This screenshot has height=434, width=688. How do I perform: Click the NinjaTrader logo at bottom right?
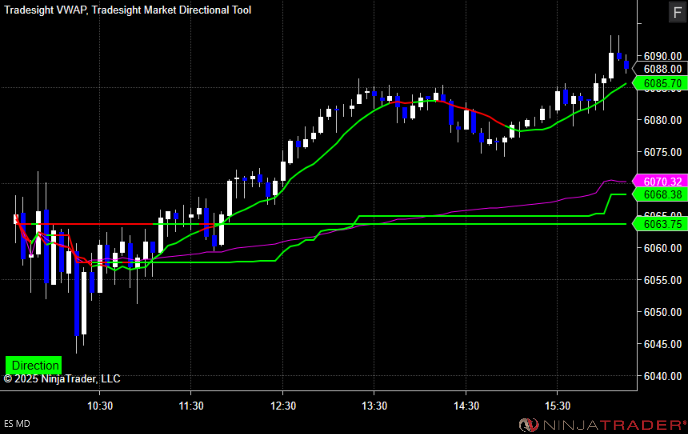click(602, 425)
